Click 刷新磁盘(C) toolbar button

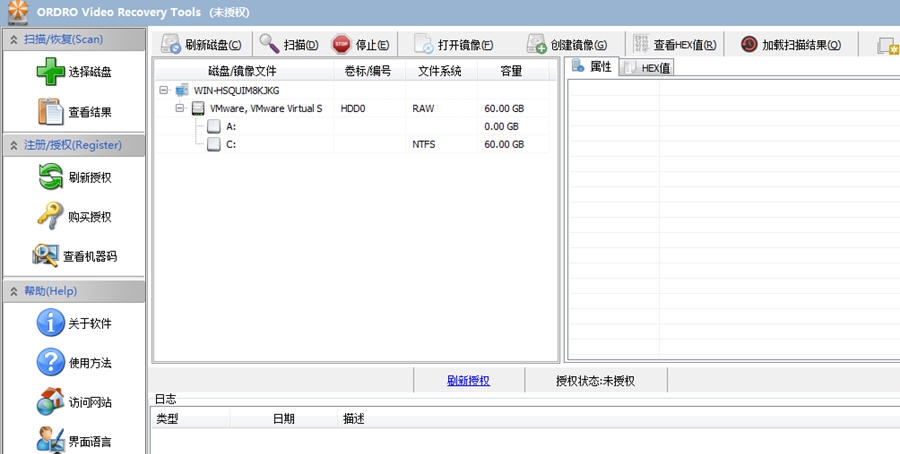[201, 45]
